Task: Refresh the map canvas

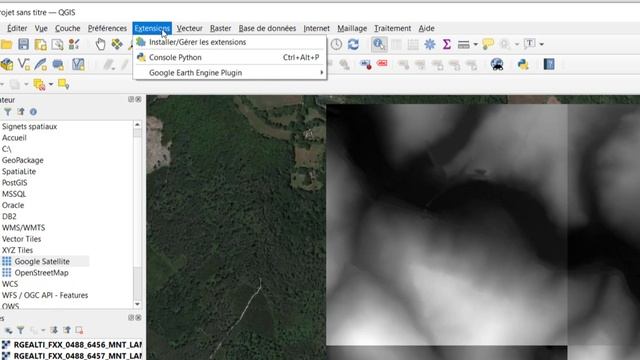Action: coord(353,44)
